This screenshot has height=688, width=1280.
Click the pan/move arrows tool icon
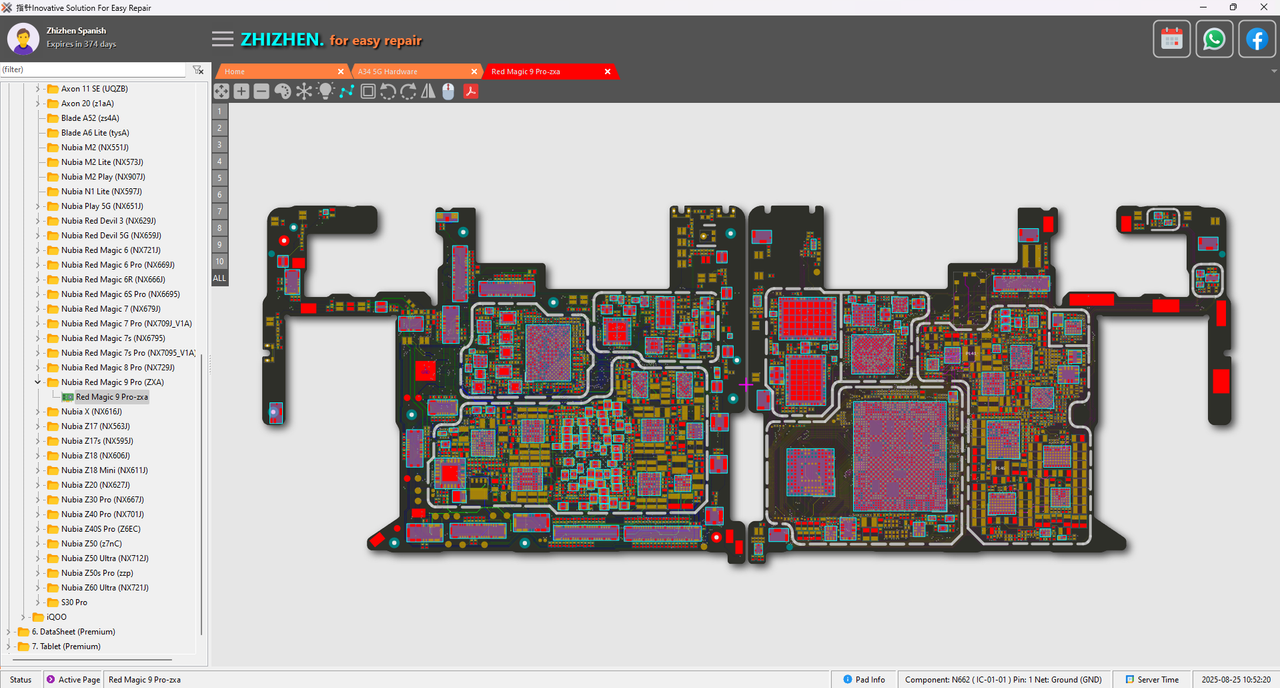[x=221, y=91]
